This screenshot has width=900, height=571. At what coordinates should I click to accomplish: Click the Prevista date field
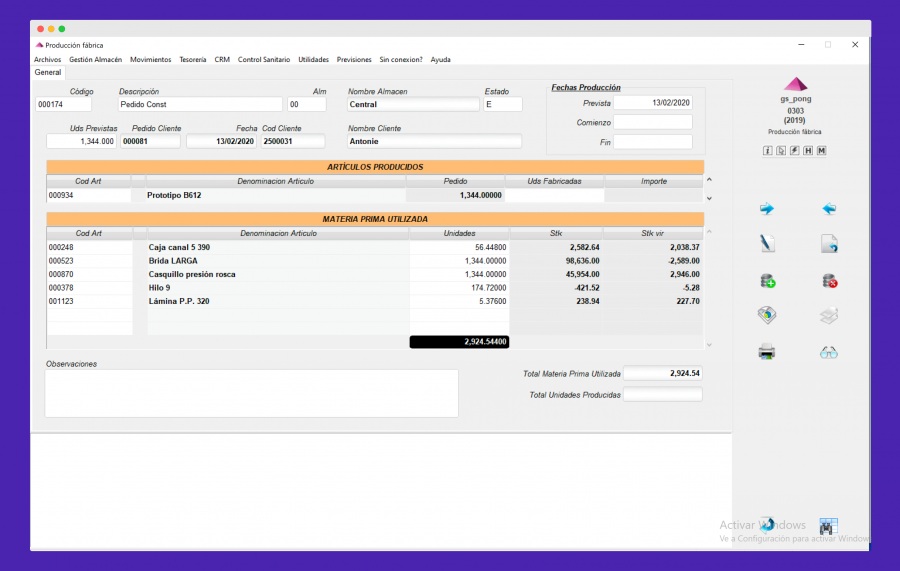point(653,103)
